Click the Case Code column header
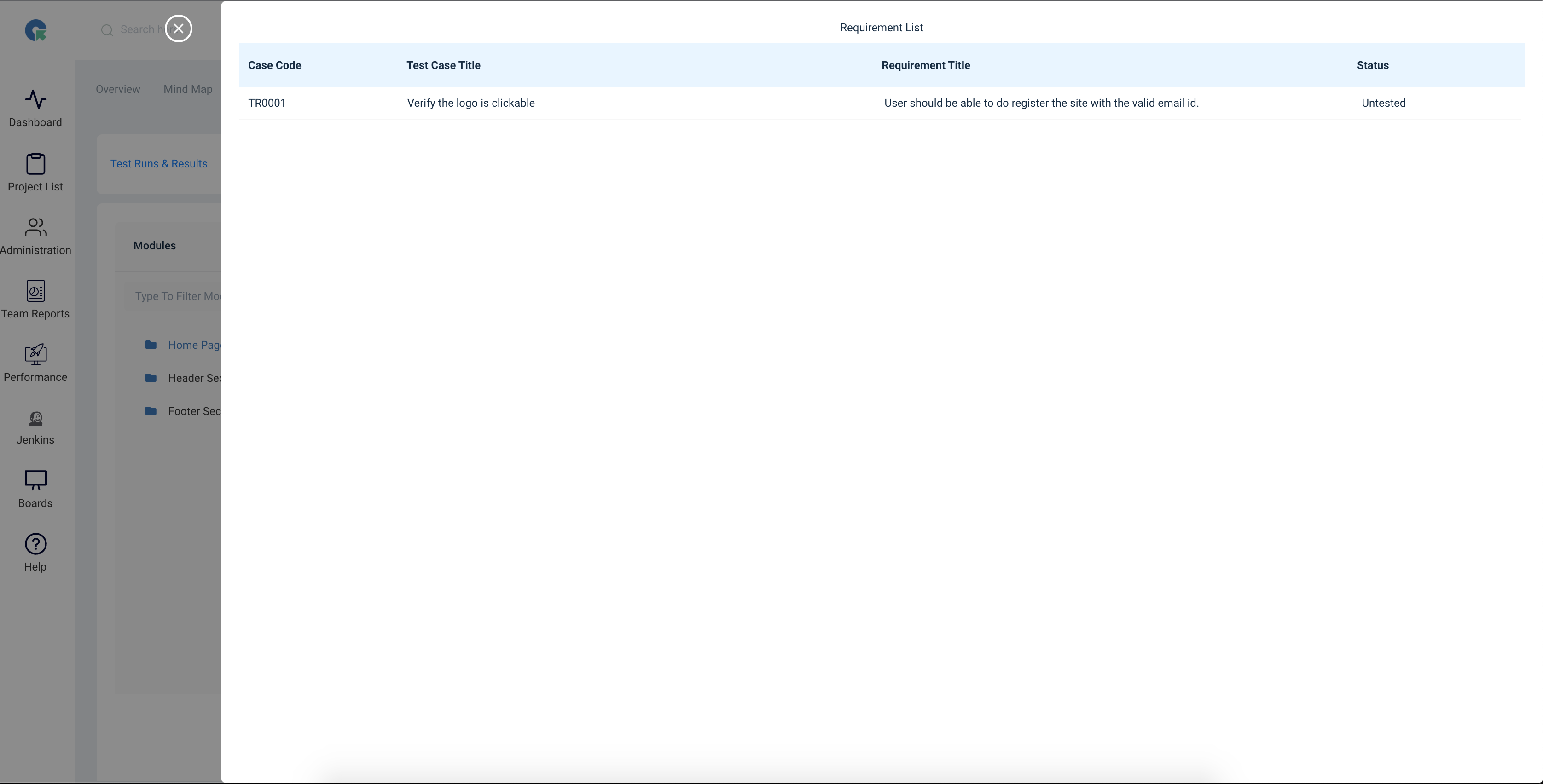This screenshot has width=1543, height=784. point(275,65)
